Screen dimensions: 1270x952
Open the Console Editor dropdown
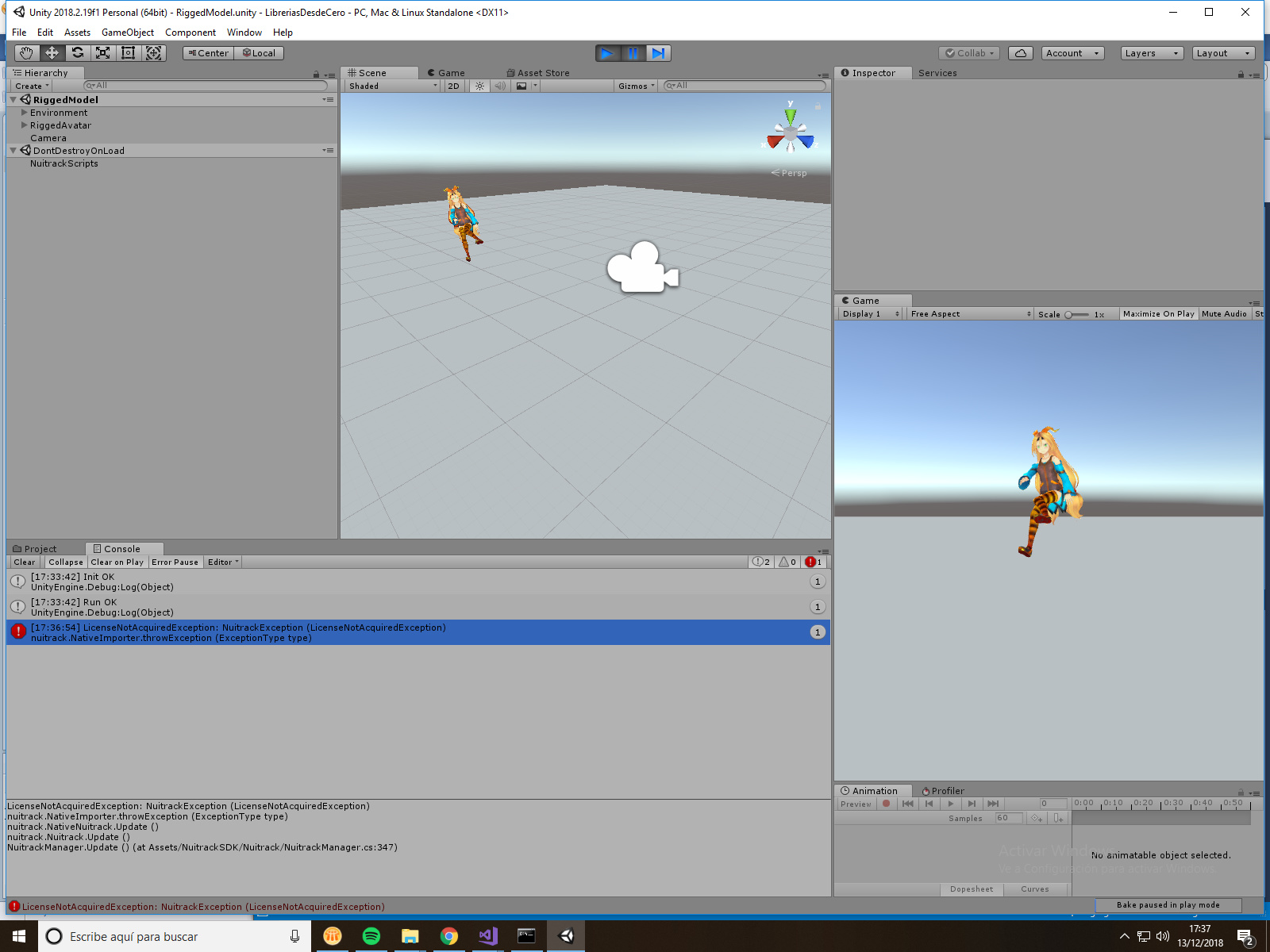pos(223,562)
